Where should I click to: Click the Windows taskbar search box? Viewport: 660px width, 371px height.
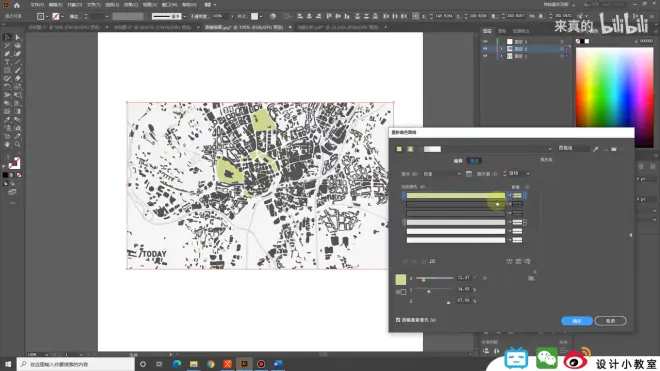(x=76, y=364)
